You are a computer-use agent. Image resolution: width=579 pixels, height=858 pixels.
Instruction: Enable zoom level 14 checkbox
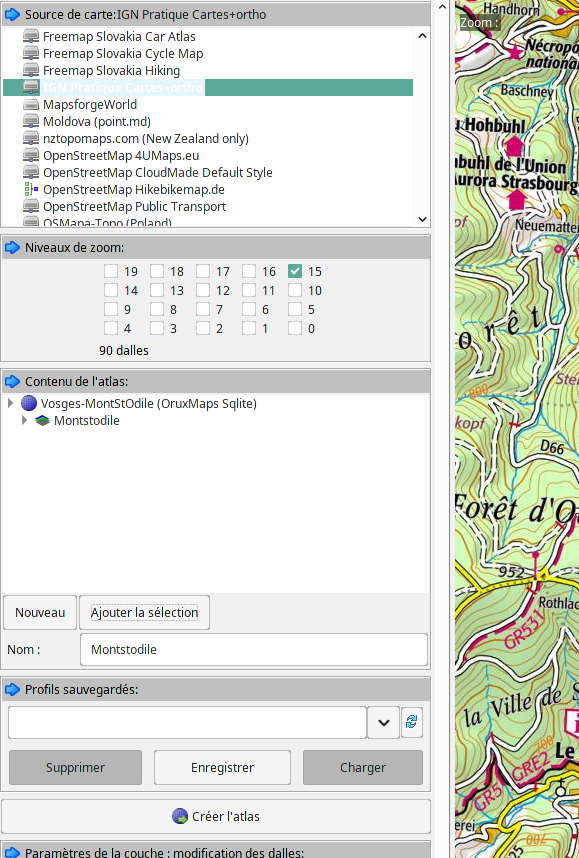(x=111, y=291)
